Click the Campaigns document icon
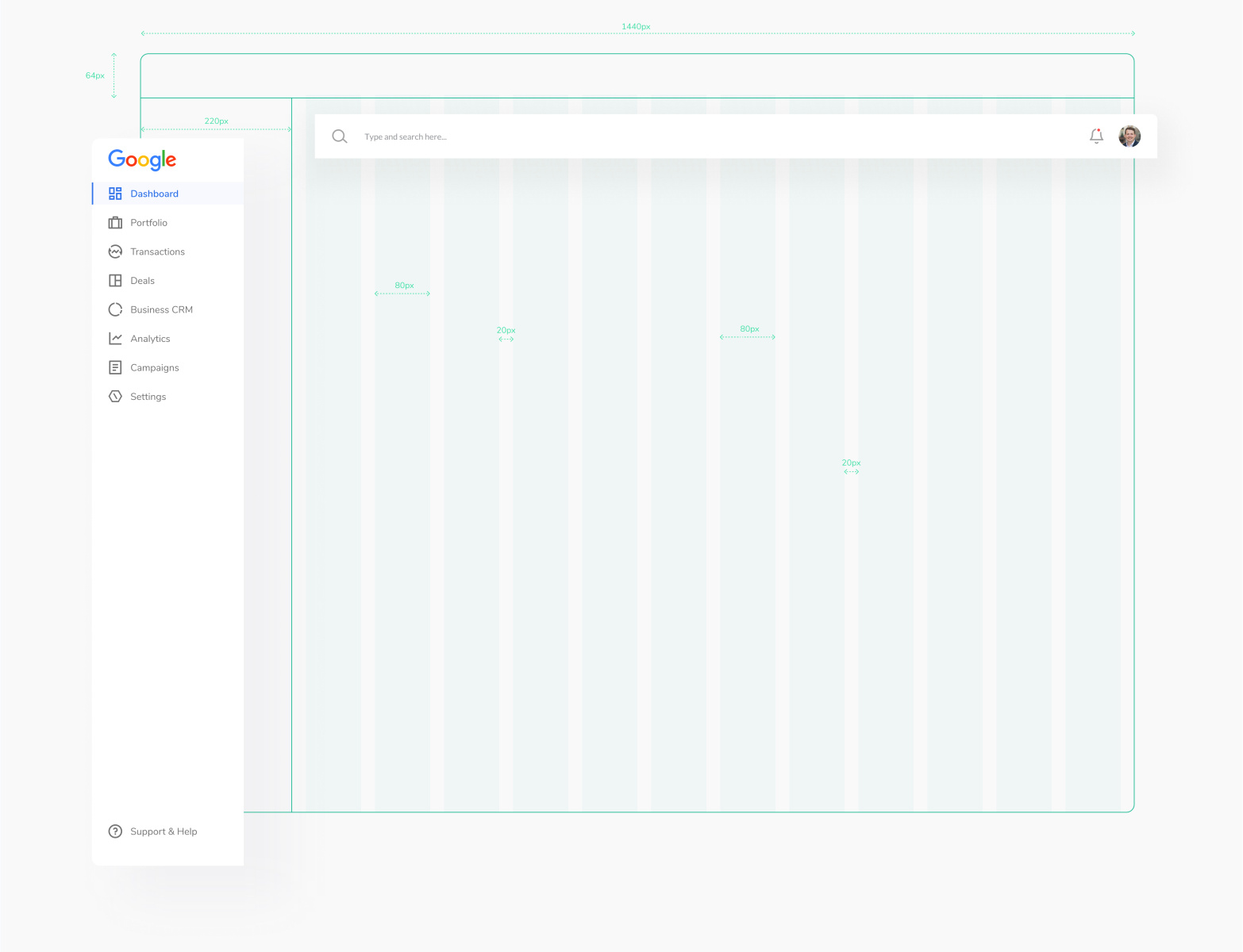 (x=115, y=367)
